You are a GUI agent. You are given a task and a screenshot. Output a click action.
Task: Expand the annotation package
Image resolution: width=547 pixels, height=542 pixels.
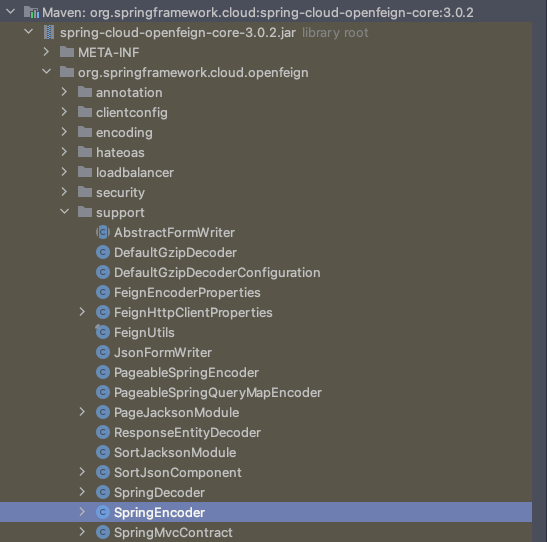64,92
